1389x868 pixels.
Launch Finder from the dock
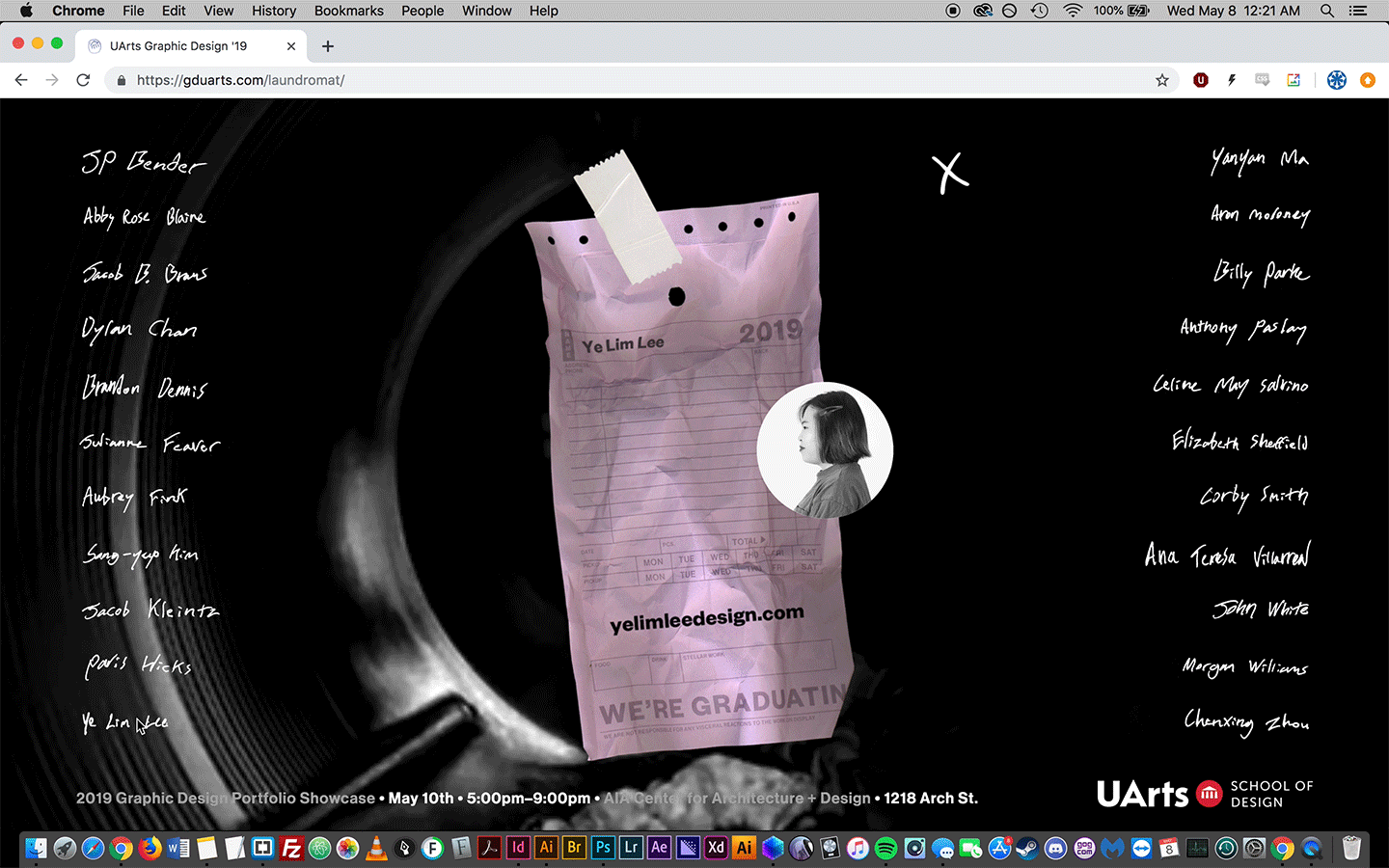click(36, 848)
